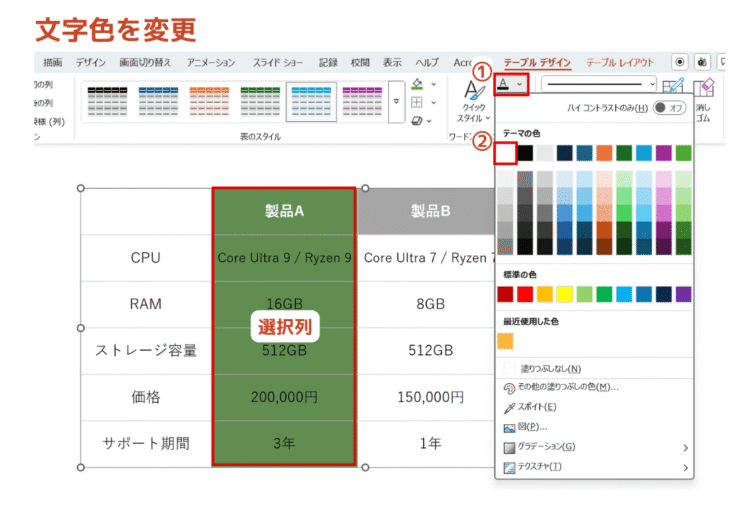The image size is (740, 505).
Task: Switch to the スライド ショー tab
Action: [278, 62]
